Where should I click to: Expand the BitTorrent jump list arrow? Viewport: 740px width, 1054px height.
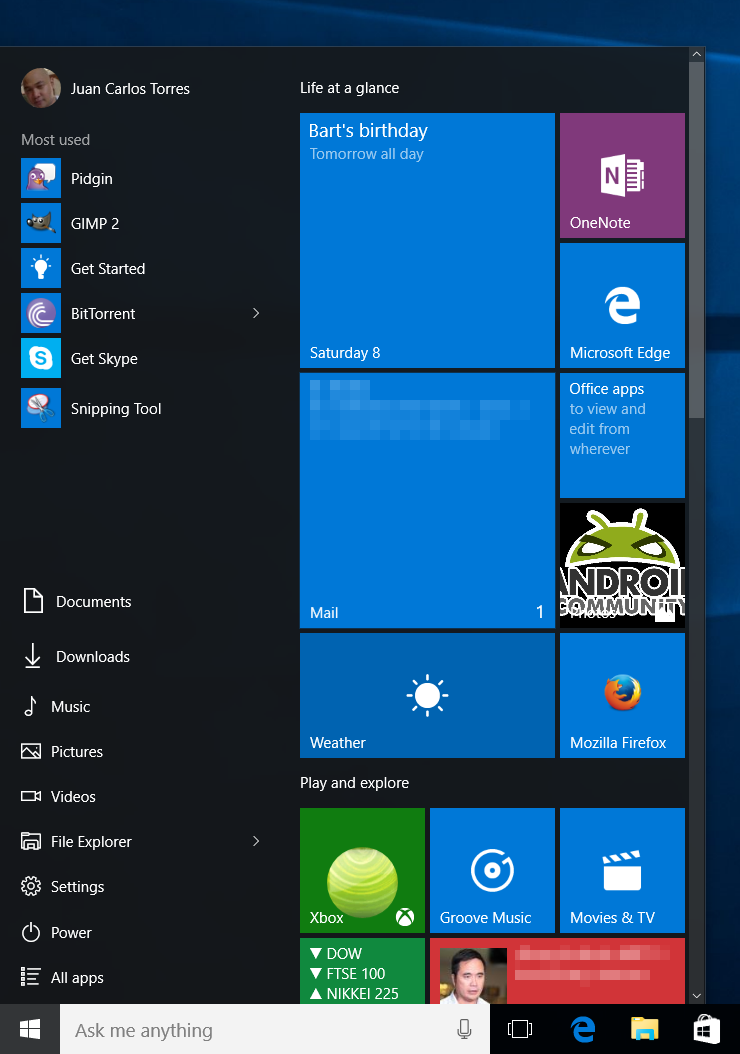(x=256, y=314)
